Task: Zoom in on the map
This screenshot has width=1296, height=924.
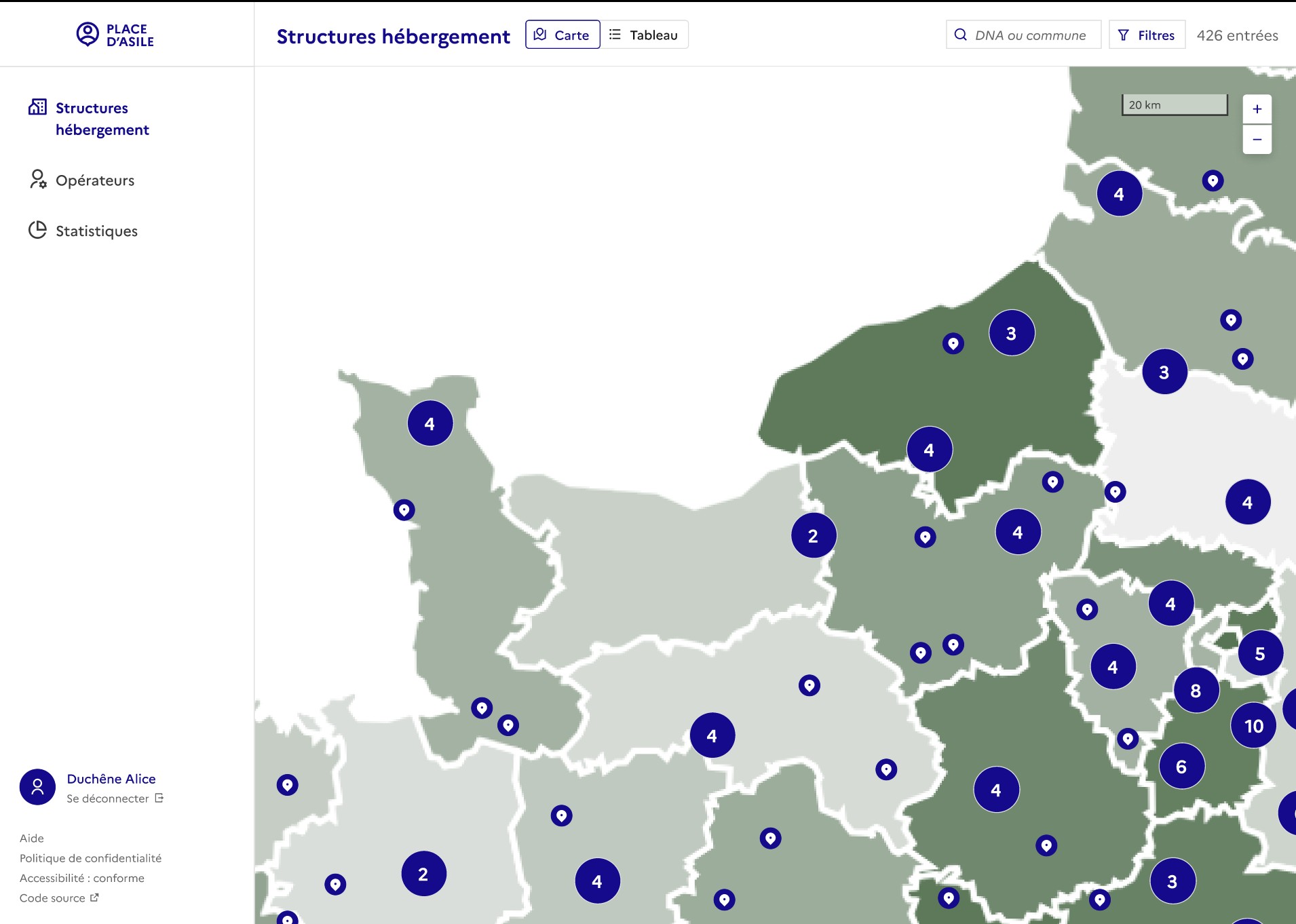Action: 1257,109
